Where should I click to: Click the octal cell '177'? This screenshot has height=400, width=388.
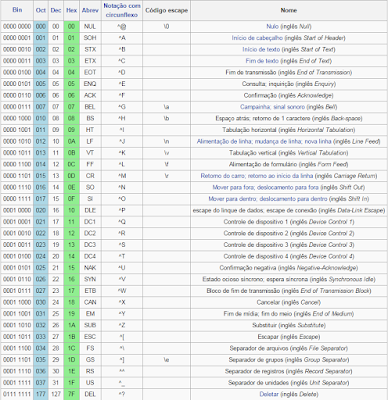pos(41,394)
